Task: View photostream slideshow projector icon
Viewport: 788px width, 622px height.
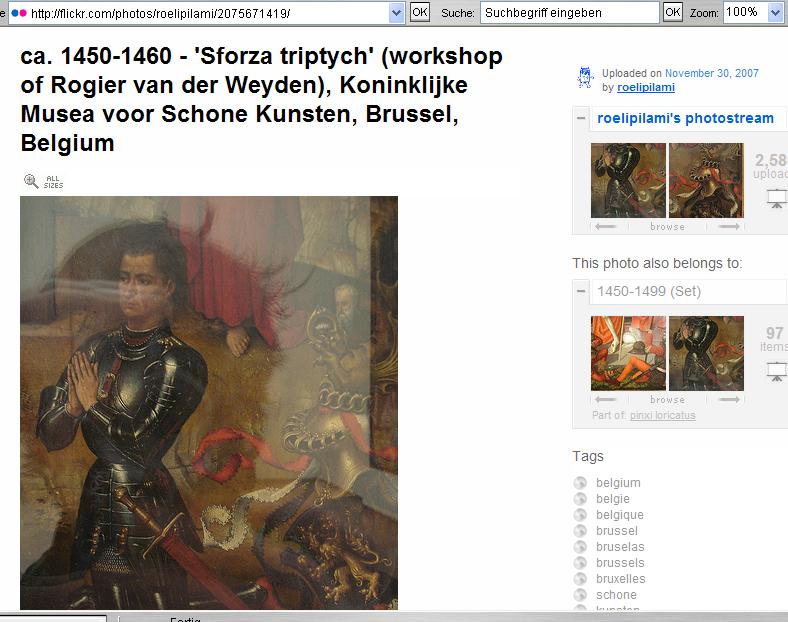Action: pos(777,198)
